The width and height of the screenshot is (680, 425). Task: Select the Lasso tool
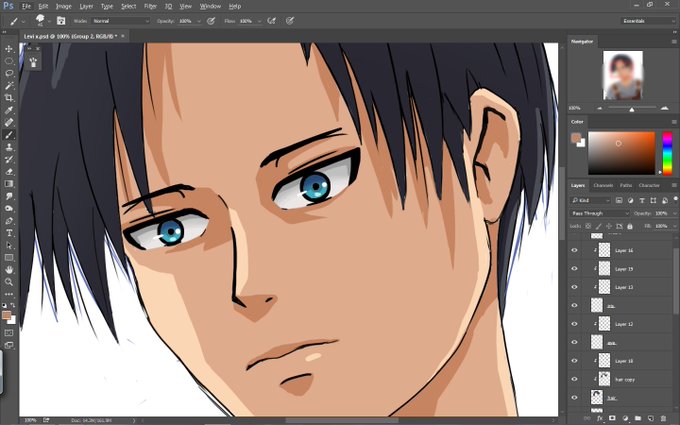pyautogui.click(x=9, y=73)
